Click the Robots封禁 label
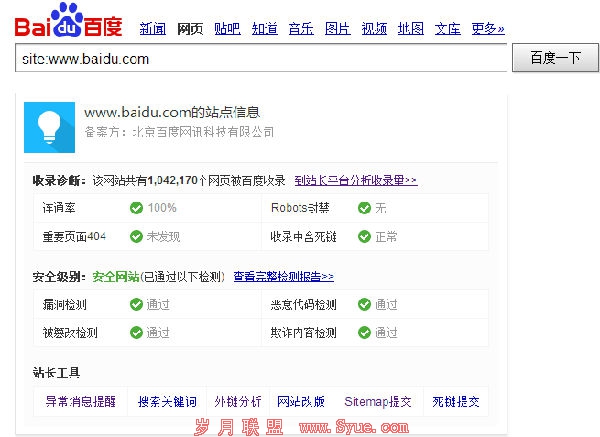The image size is (600, 437). coord(300,208)
